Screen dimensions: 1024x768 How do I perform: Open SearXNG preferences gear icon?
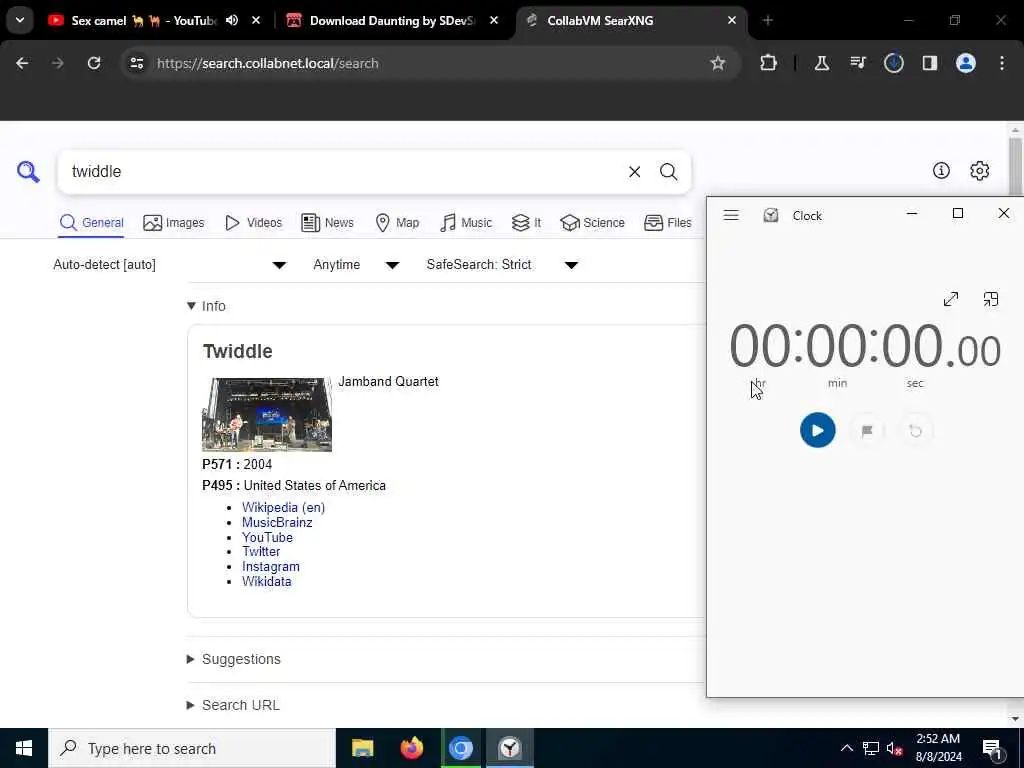click(x=979, y=170)
